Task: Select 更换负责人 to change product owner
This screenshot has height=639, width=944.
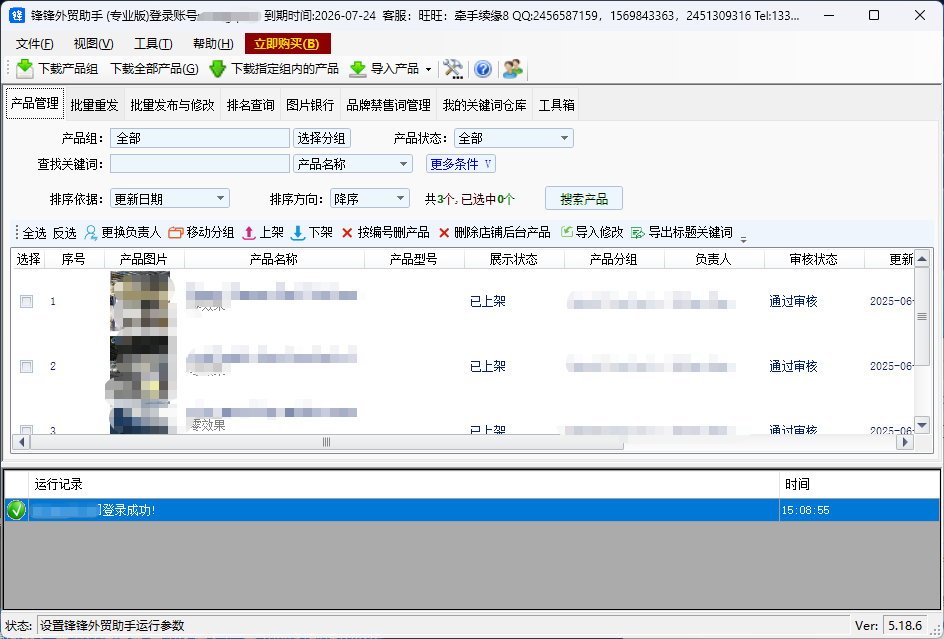Action: [125, 232]
